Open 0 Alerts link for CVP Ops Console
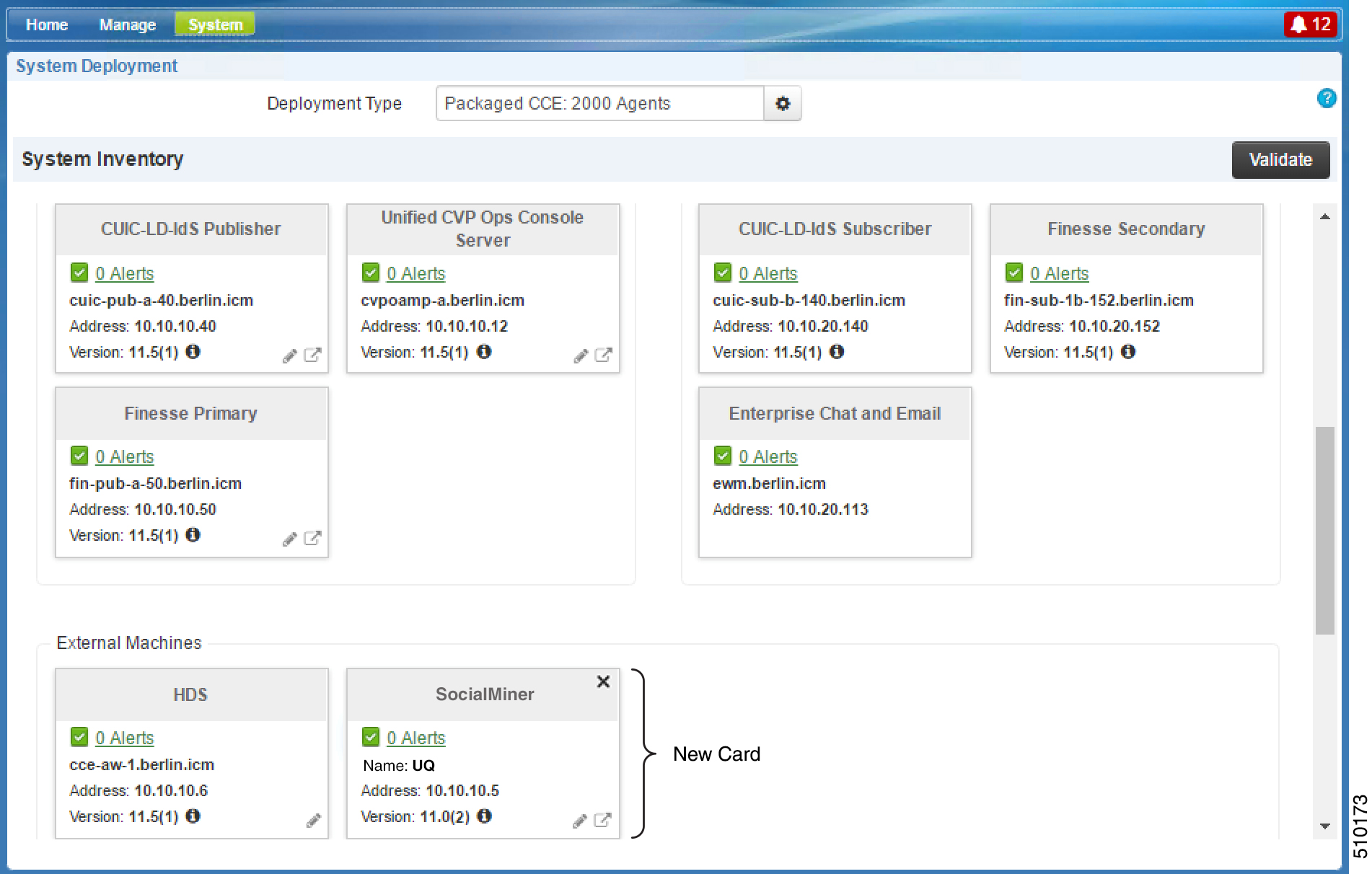1372x874 pixels. (416, 274)
